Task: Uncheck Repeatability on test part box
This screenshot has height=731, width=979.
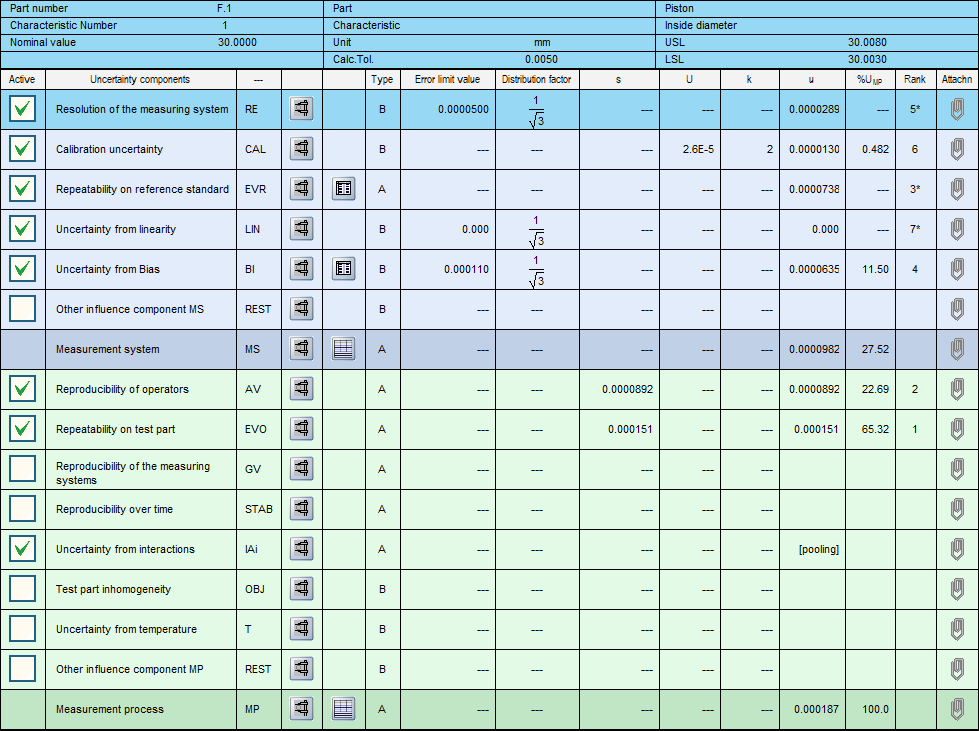Action: click(22, 428)
